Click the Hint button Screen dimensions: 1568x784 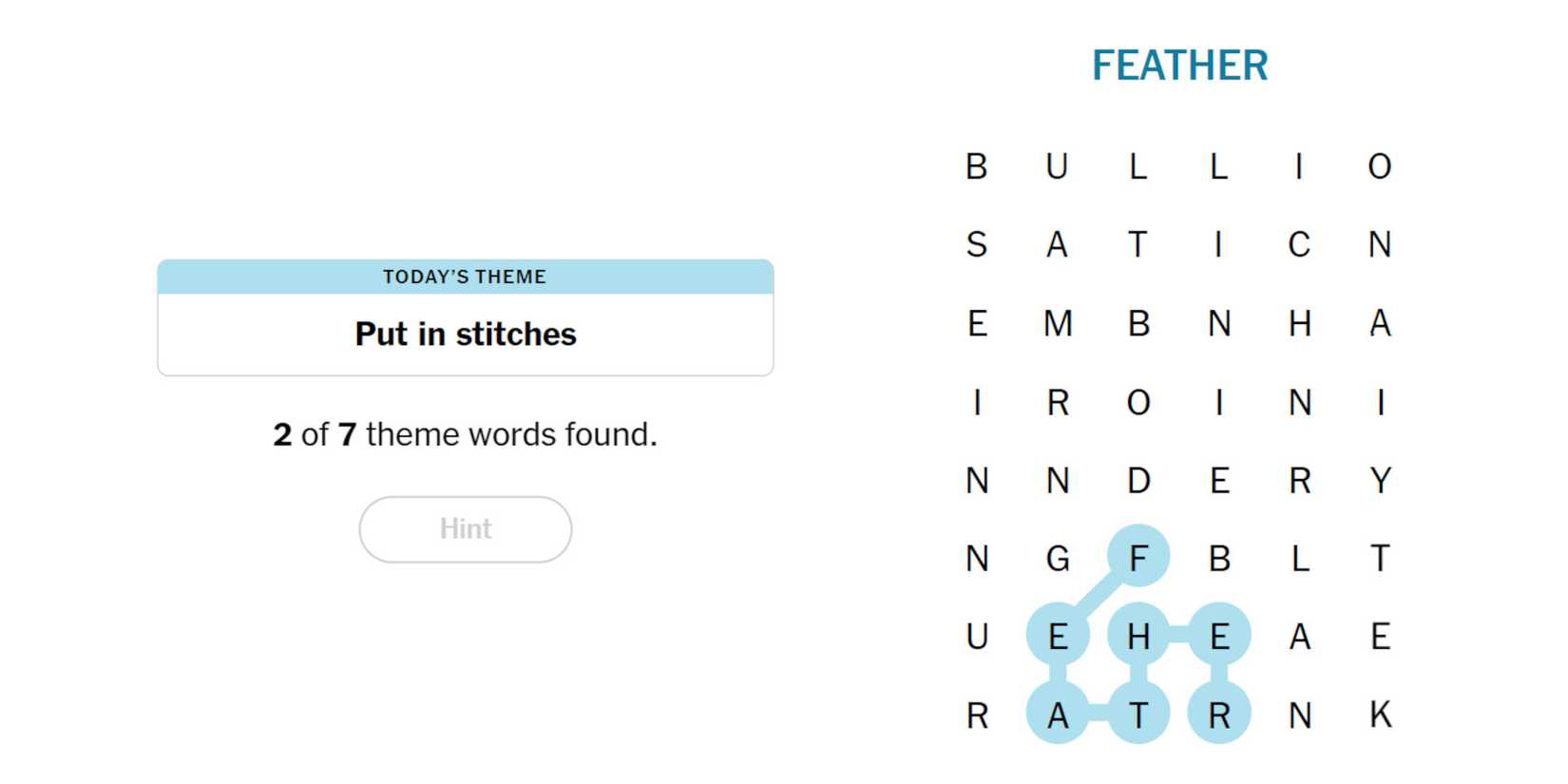pos(465,529)
